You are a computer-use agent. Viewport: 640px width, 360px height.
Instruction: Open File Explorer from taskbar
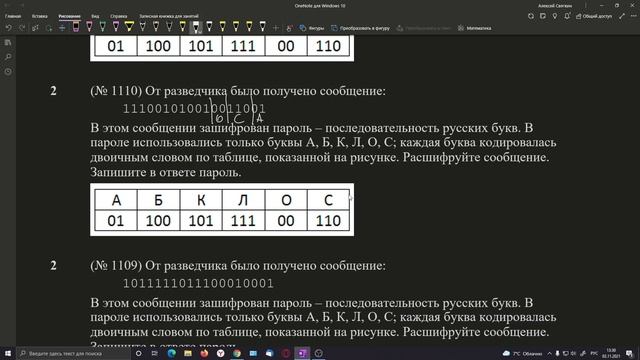[188, 353]
